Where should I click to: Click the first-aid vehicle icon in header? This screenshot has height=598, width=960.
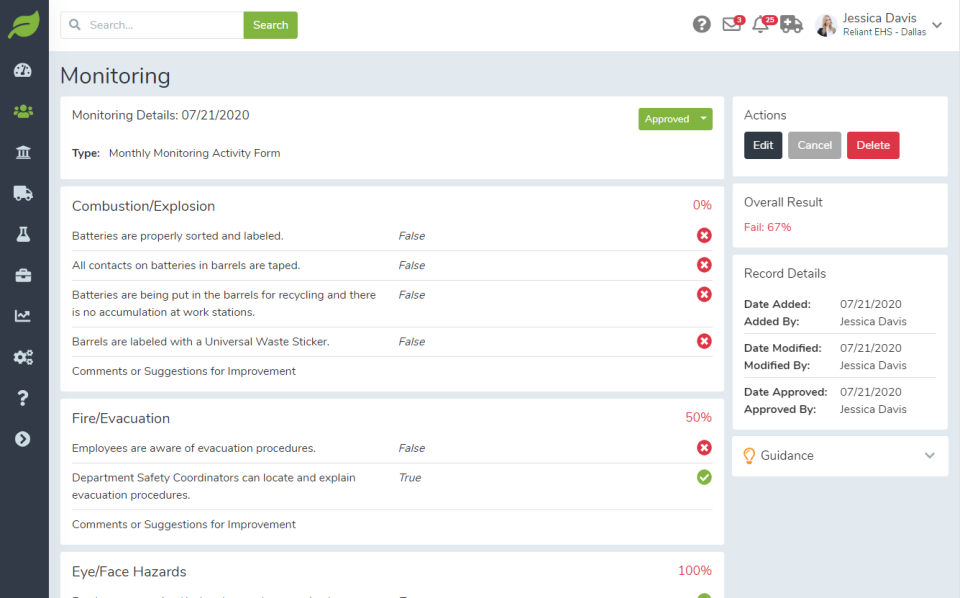pyautogui.click(x=792, y=24)
